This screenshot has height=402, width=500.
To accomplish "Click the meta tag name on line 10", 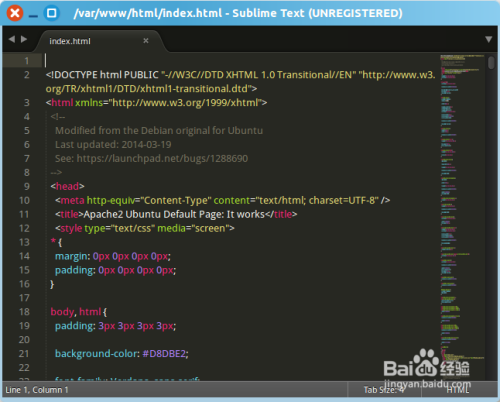I will 72,200.
